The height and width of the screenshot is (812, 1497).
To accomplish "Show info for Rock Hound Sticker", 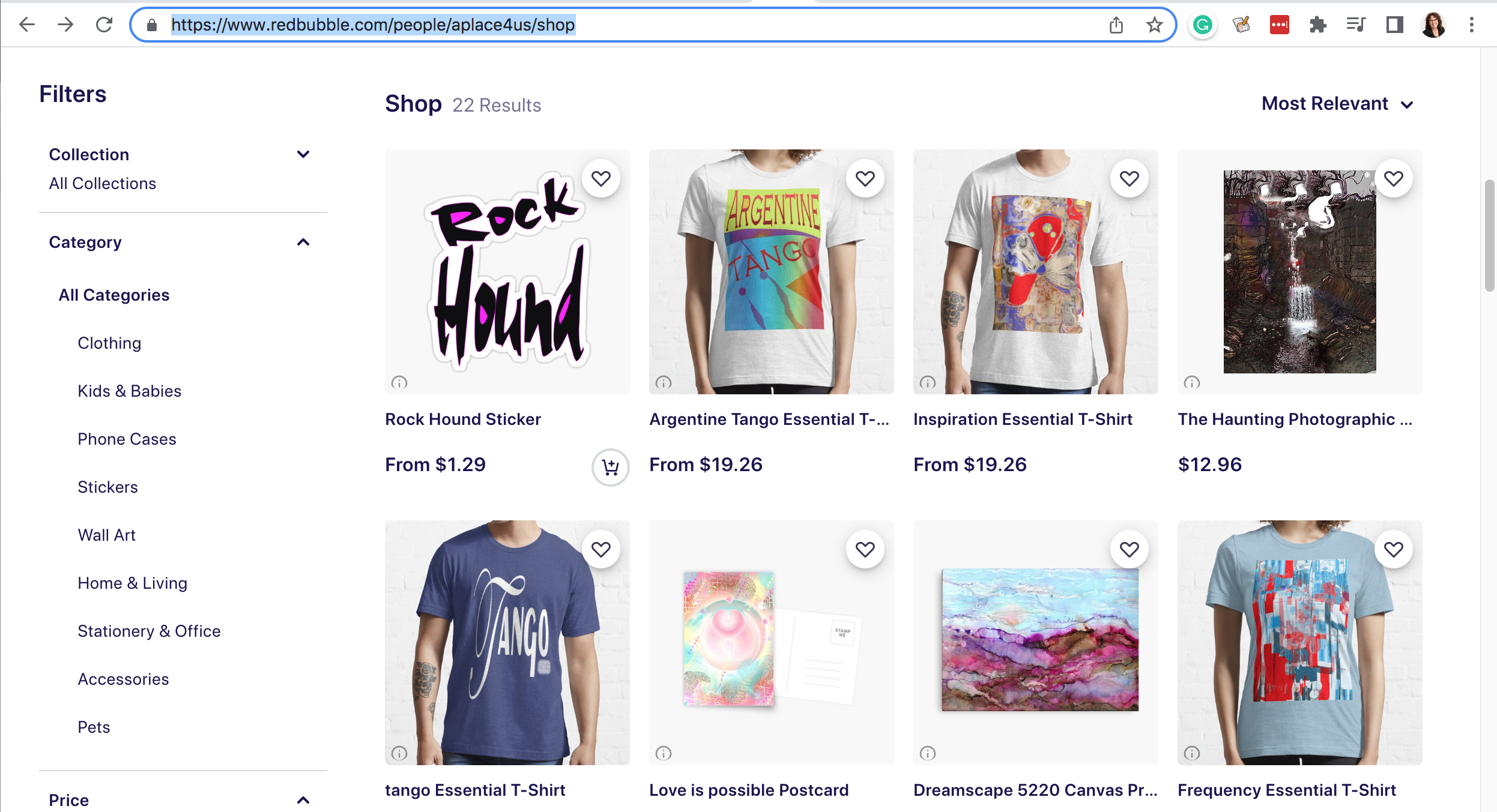I will click(x=399, y=382).
